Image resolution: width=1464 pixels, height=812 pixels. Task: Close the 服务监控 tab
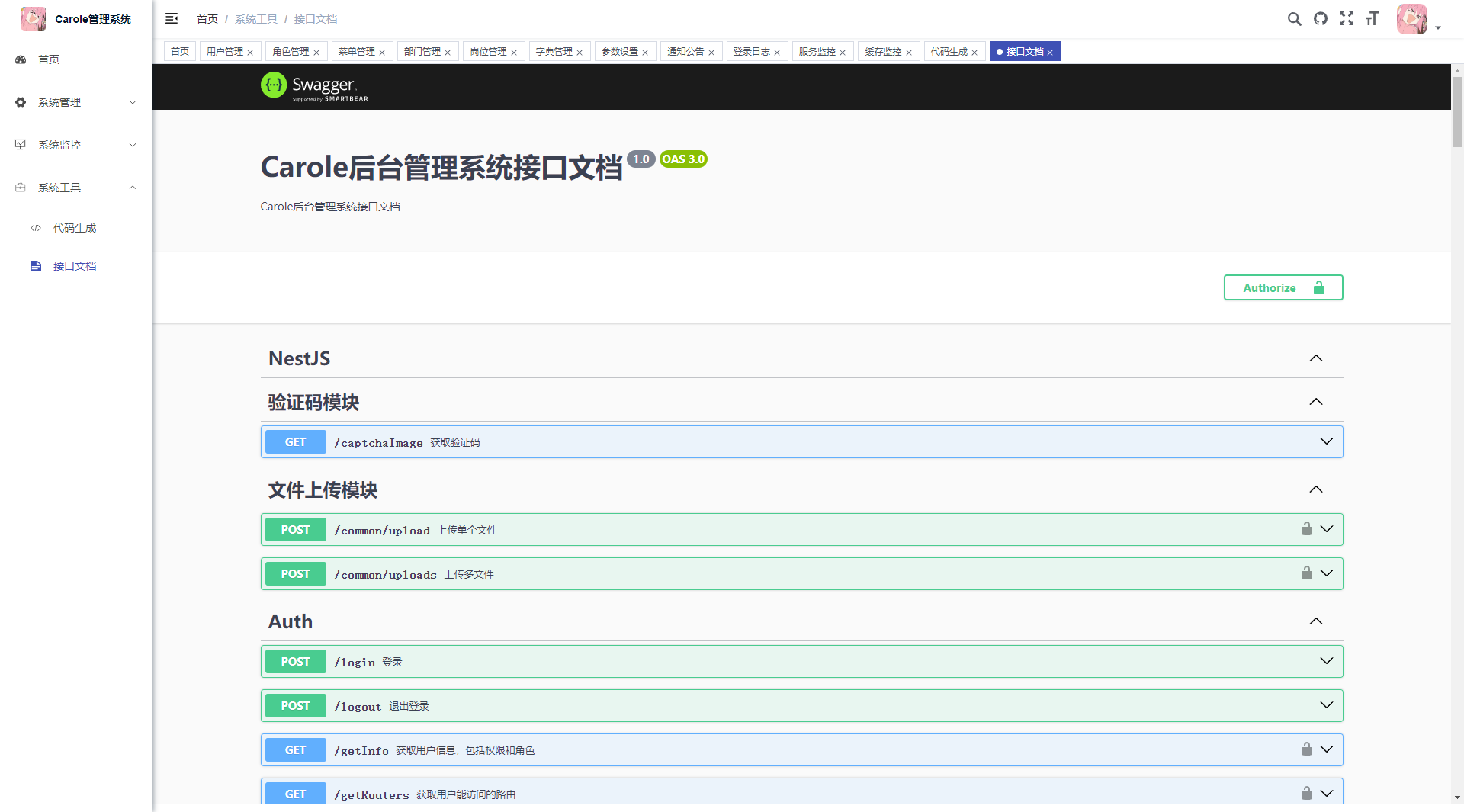[x=843, y=53]
